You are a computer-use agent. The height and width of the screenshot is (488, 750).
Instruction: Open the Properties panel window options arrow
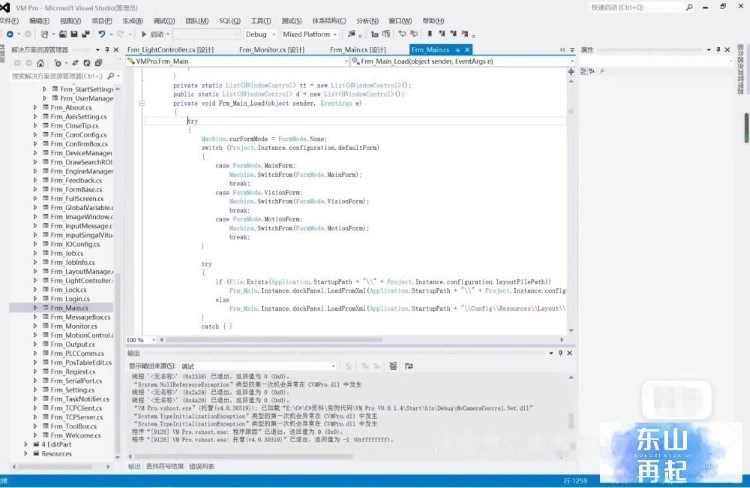(x=708, y=49)
